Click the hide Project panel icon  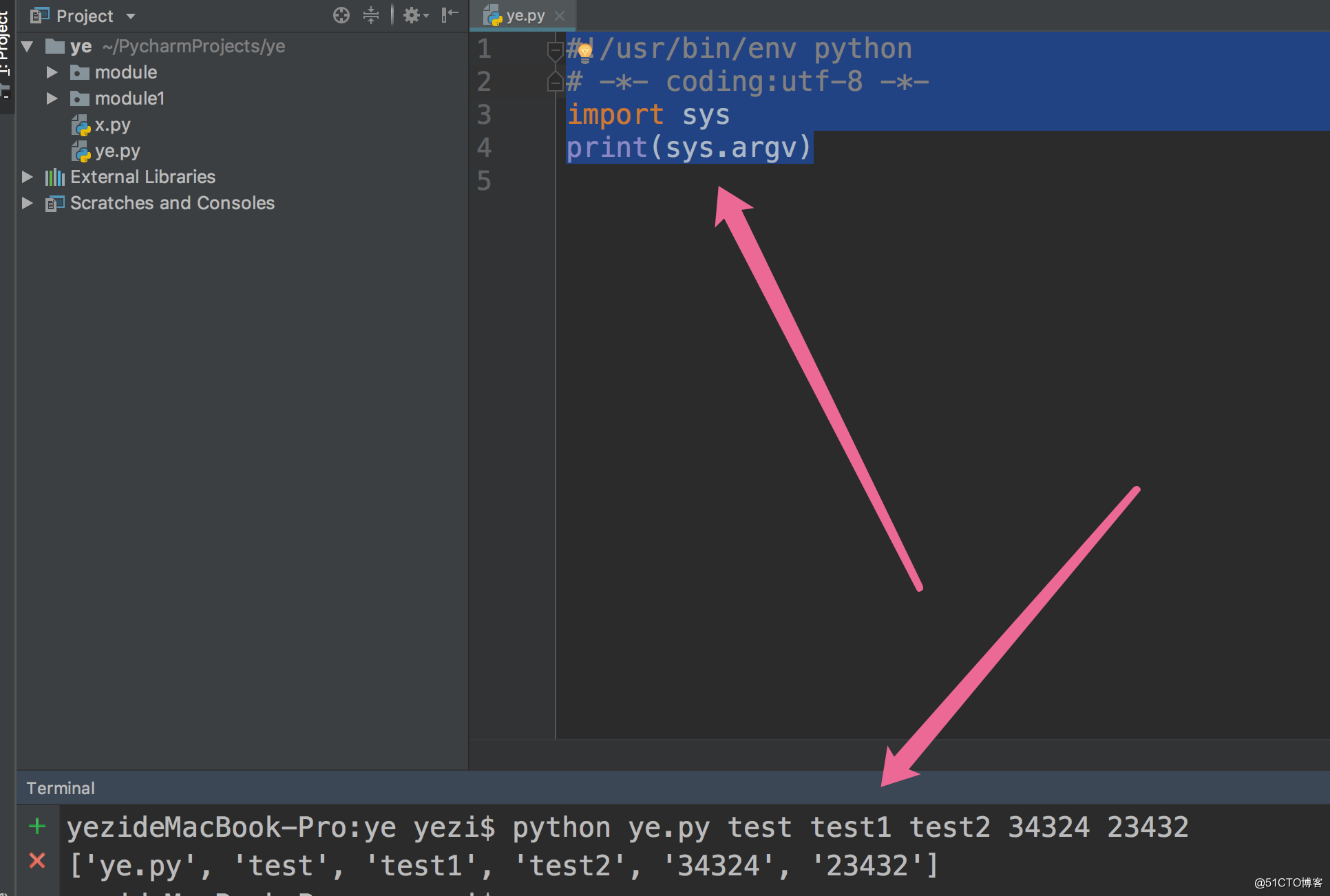click(450, 15)
